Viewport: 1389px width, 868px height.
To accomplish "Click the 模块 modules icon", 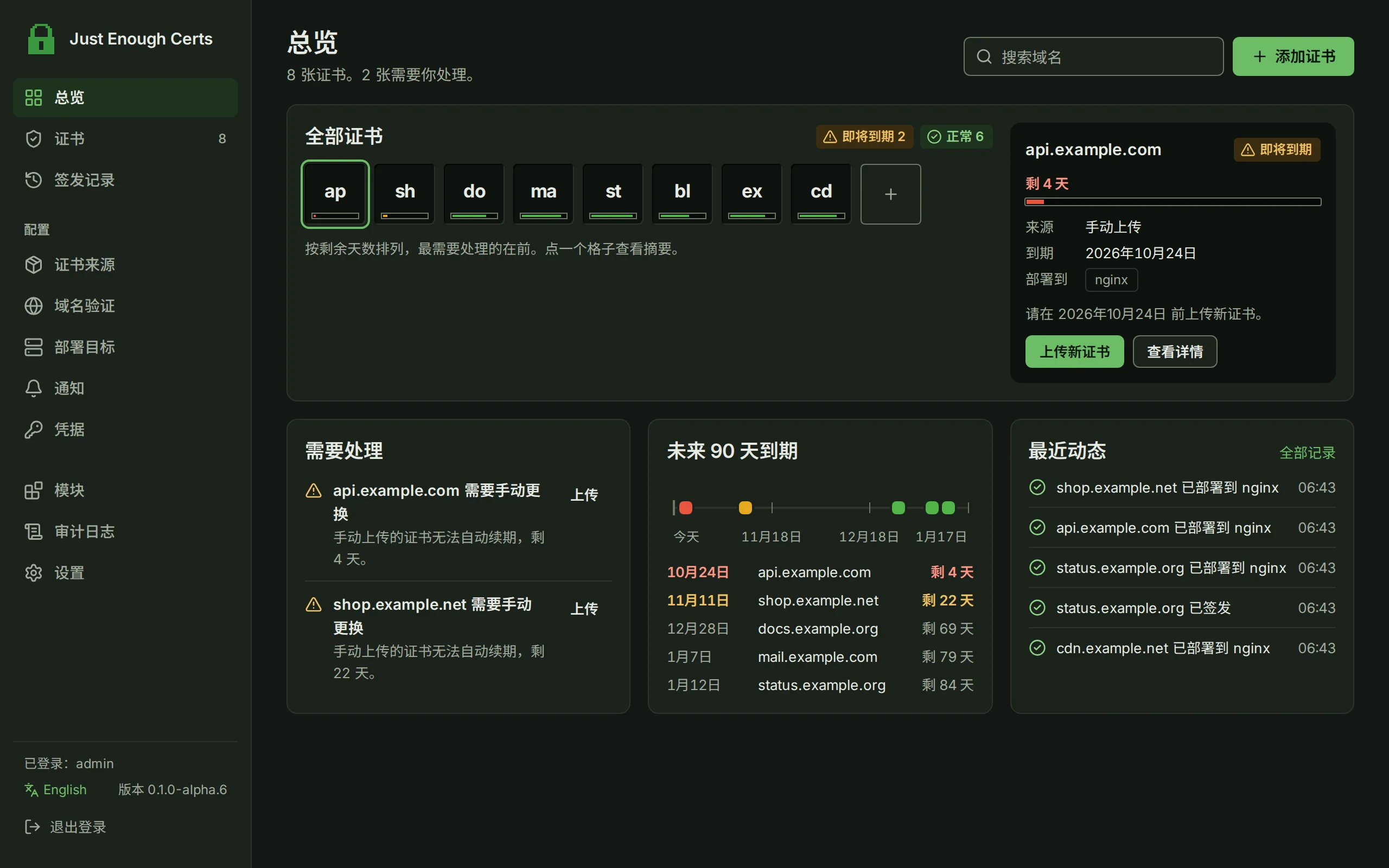I will [33, 490].
